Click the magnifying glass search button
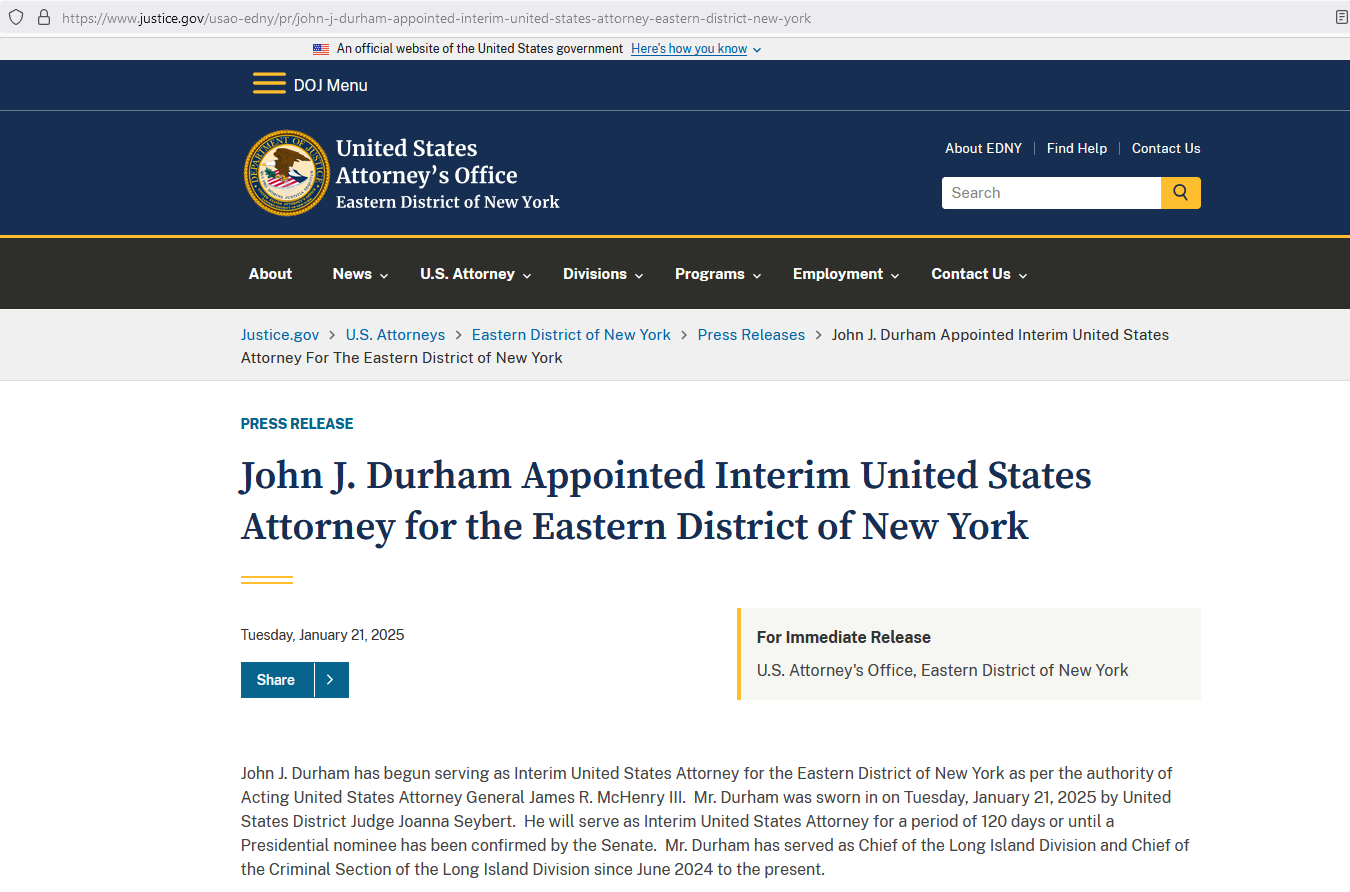 [1181, 193]
